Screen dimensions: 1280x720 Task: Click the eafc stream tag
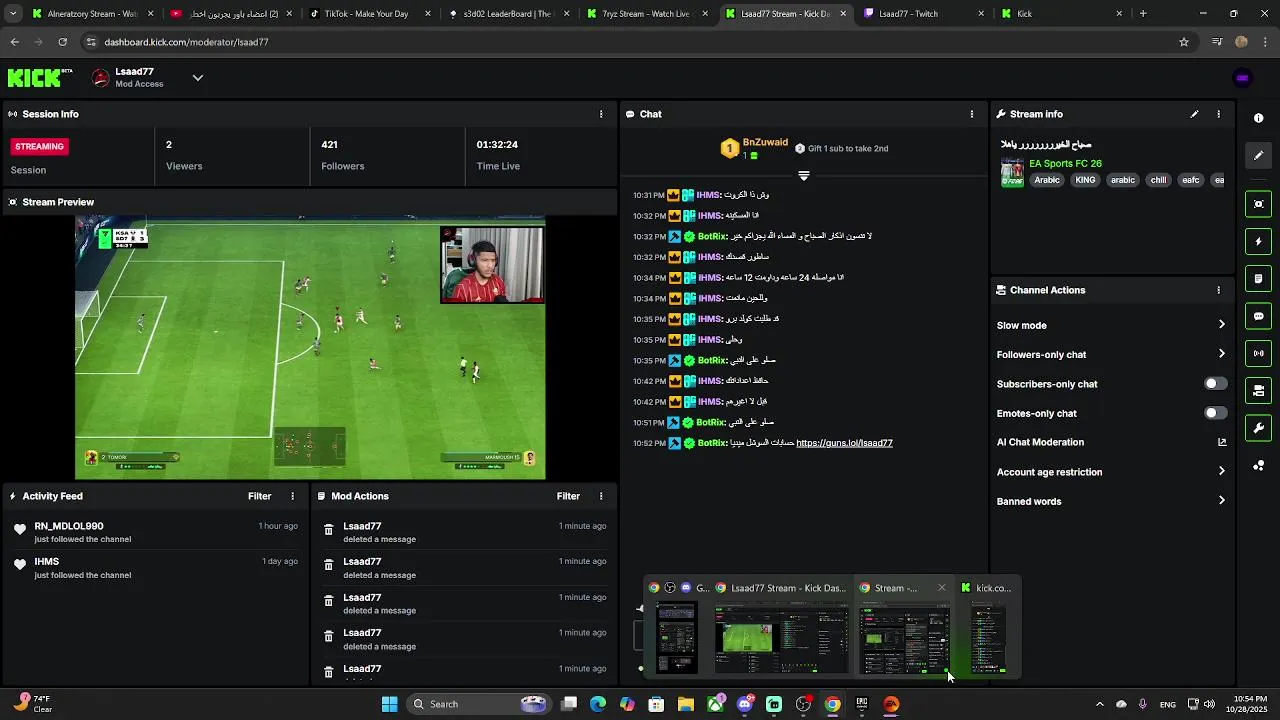point(1190,180)
